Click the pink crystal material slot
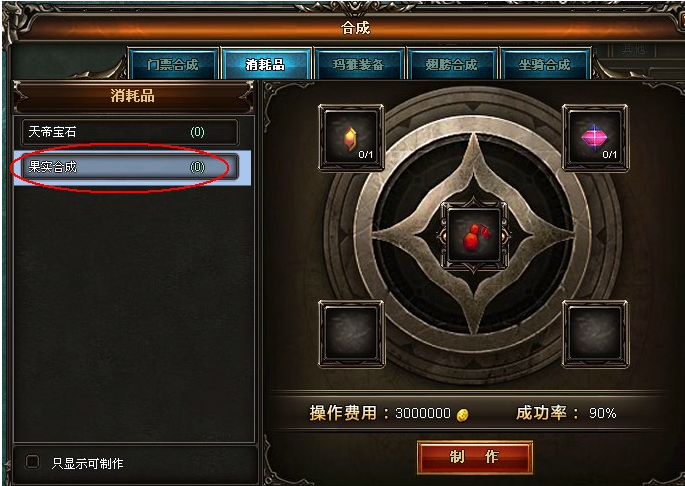Image resolution: width=685 pixels, height=486 pixels. point(595,137)
